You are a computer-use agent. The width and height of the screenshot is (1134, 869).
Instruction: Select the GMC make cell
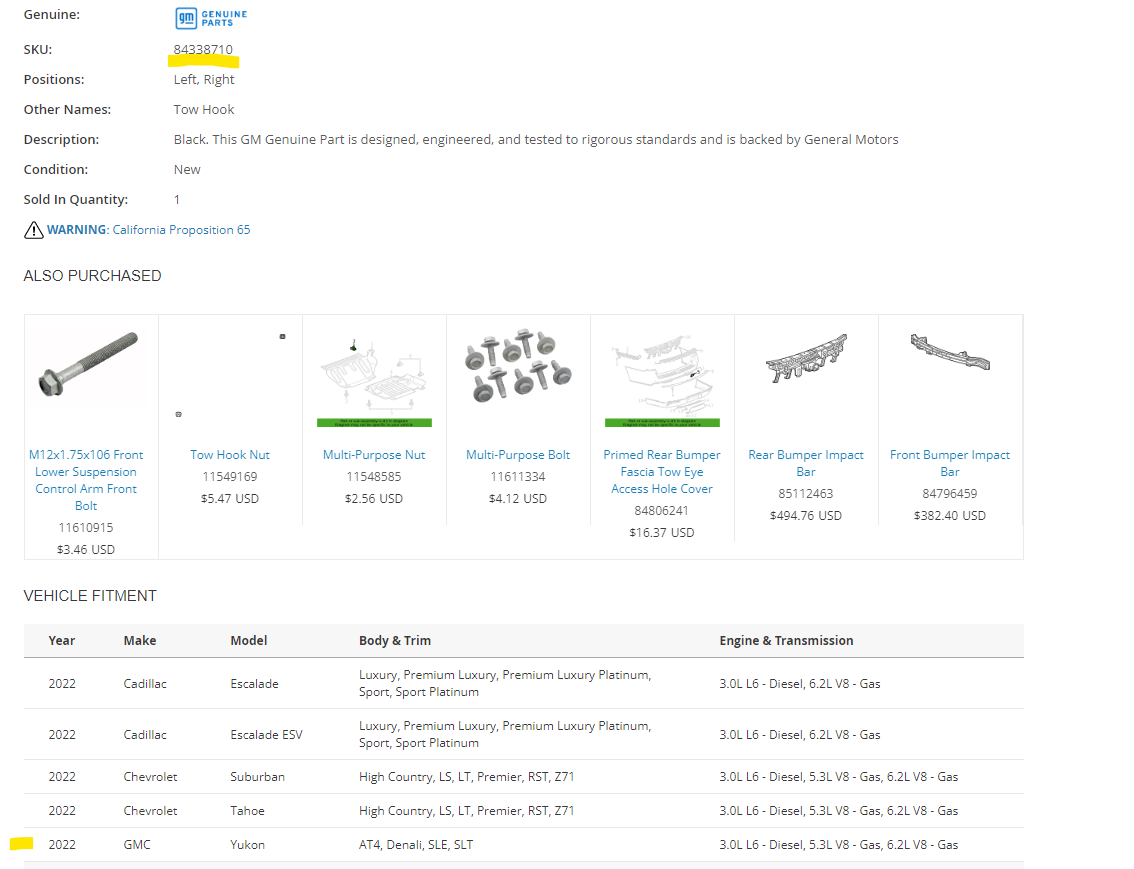137,844
